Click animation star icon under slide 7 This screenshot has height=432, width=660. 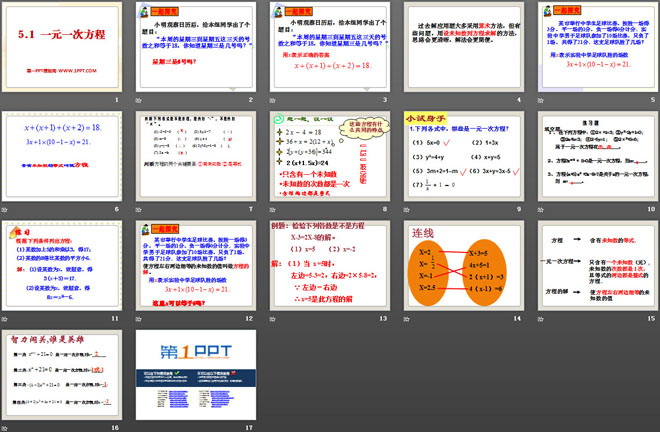[138, 210]
